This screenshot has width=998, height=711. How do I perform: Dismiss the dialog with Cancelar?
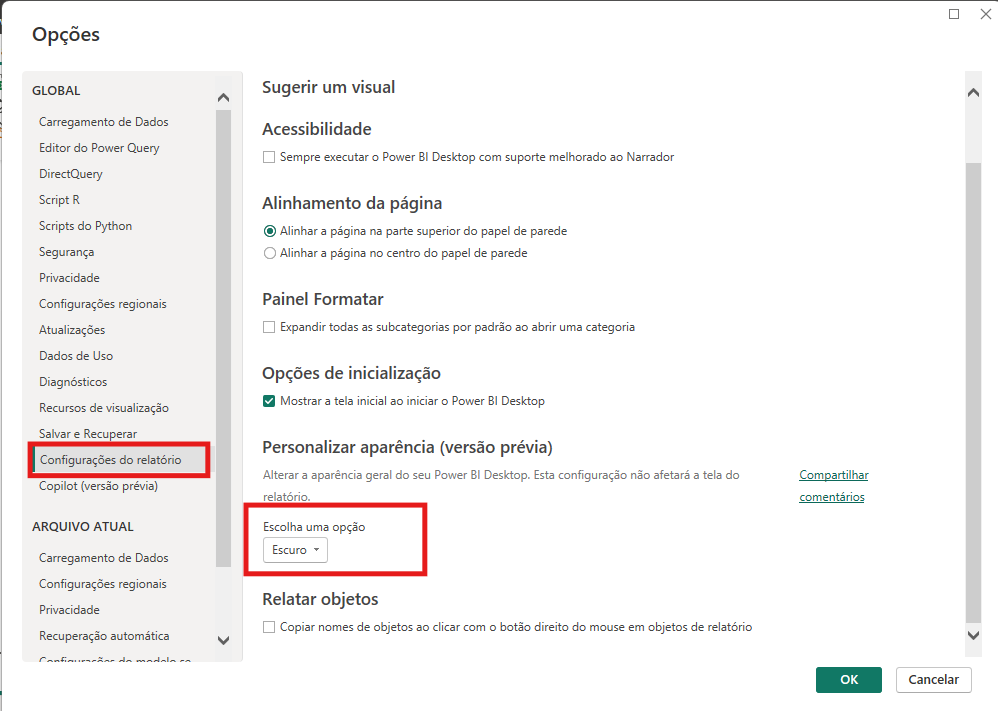tap(932, 679)
